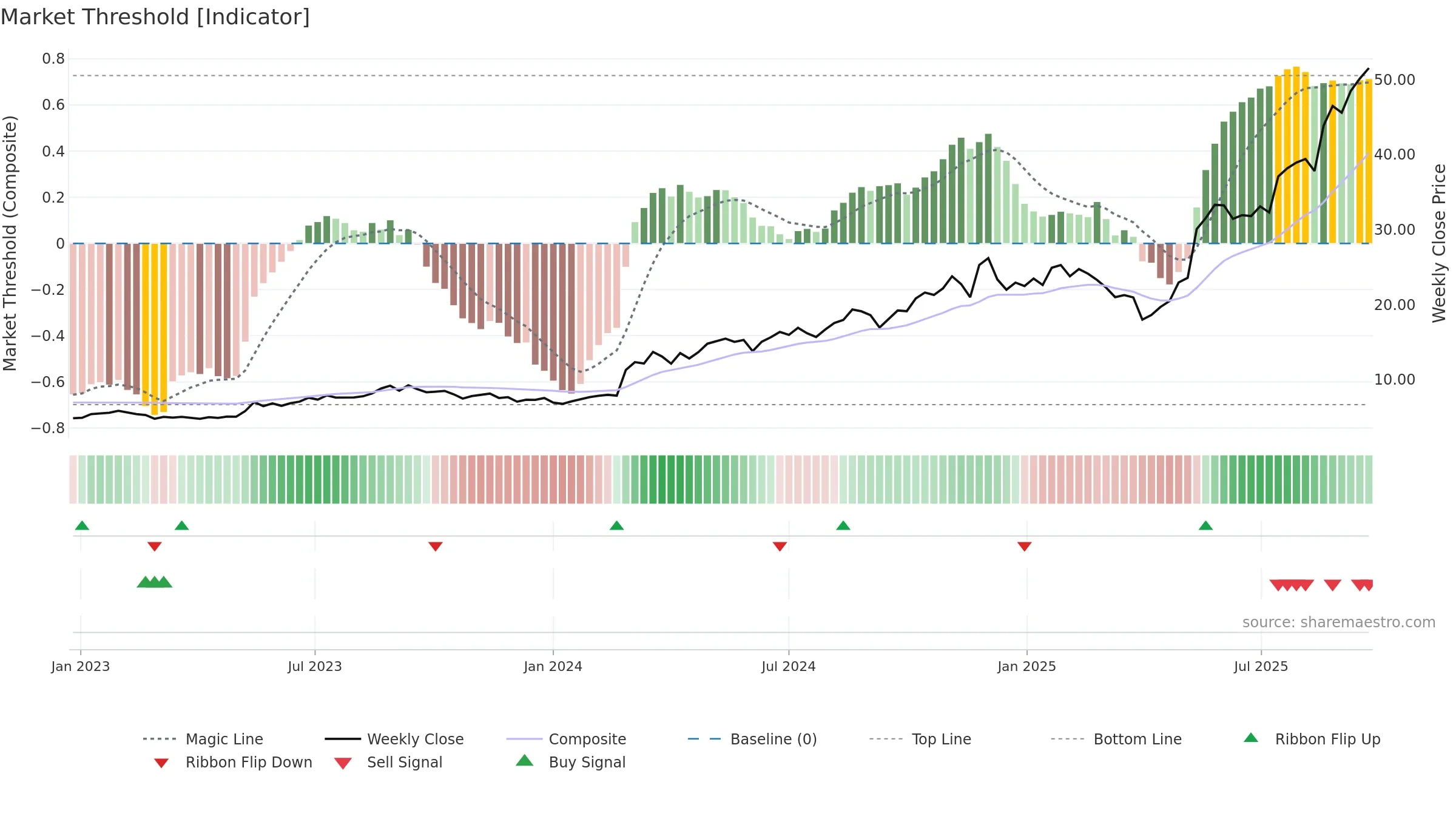
Task: Click the Ribbon Flip Up marker around February 2024
Action: [616, 525]
